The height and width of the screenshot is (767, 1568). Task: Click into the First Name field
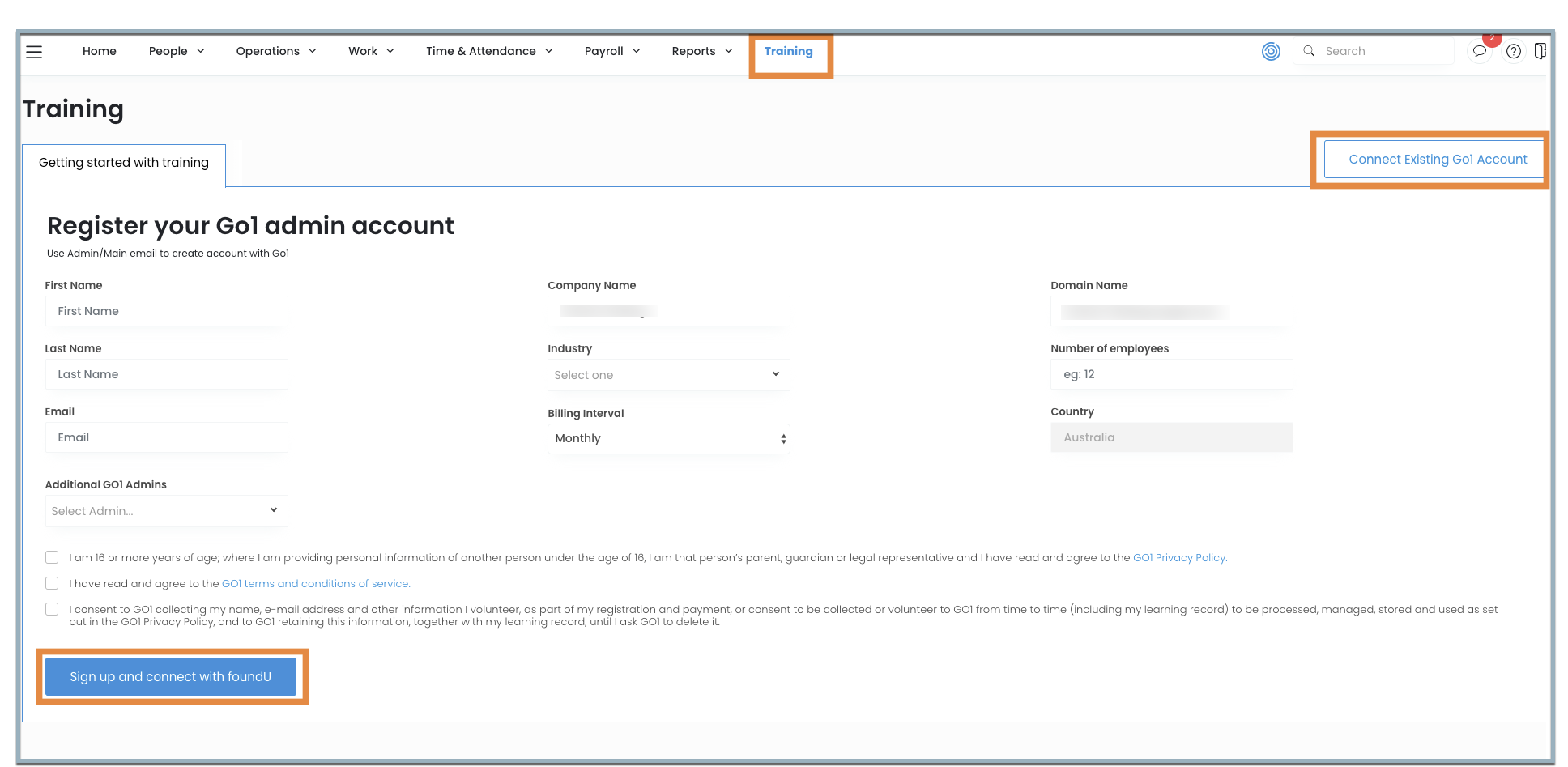(166, 311)
